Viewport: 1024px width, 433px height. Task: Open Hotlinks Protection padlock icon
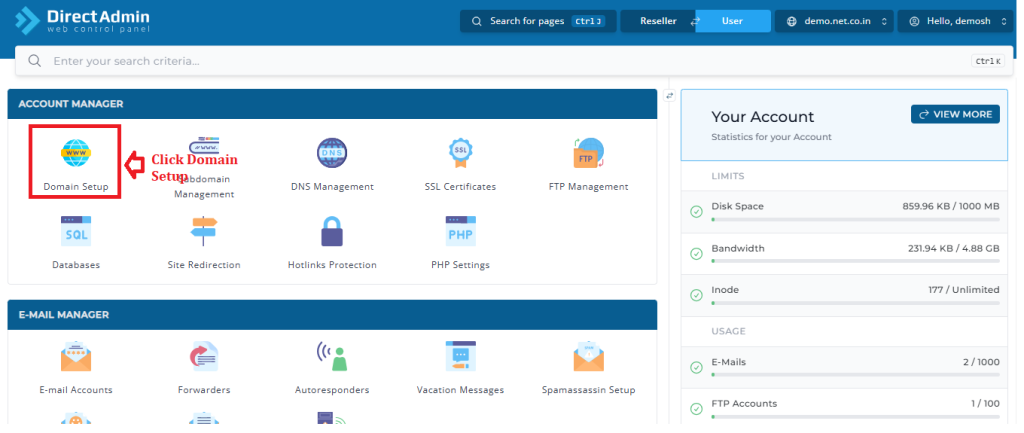pyautogui.click(x=332, y=231)
